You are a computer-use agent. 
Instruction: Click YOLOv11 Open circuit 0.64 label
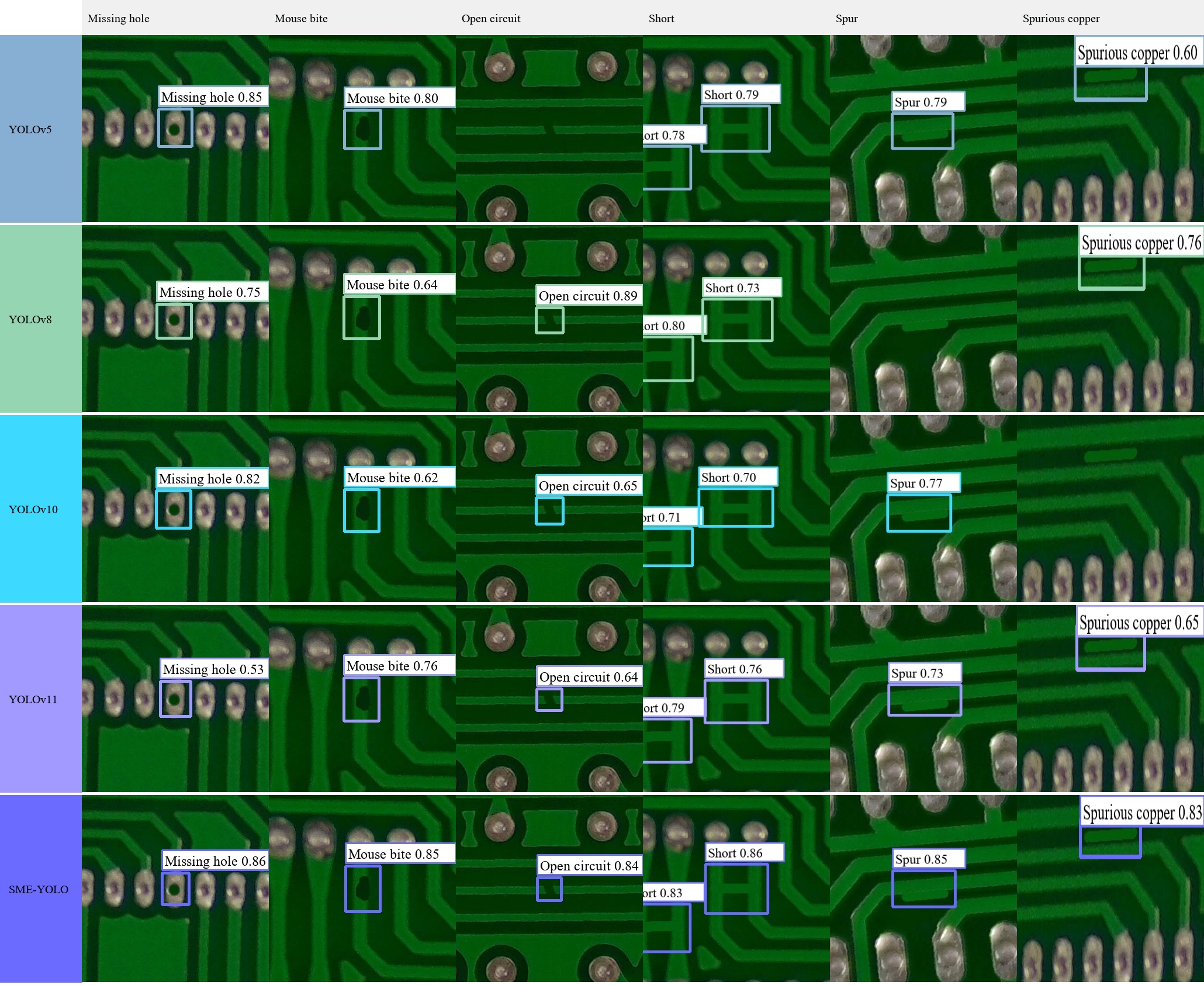(589, 677)
